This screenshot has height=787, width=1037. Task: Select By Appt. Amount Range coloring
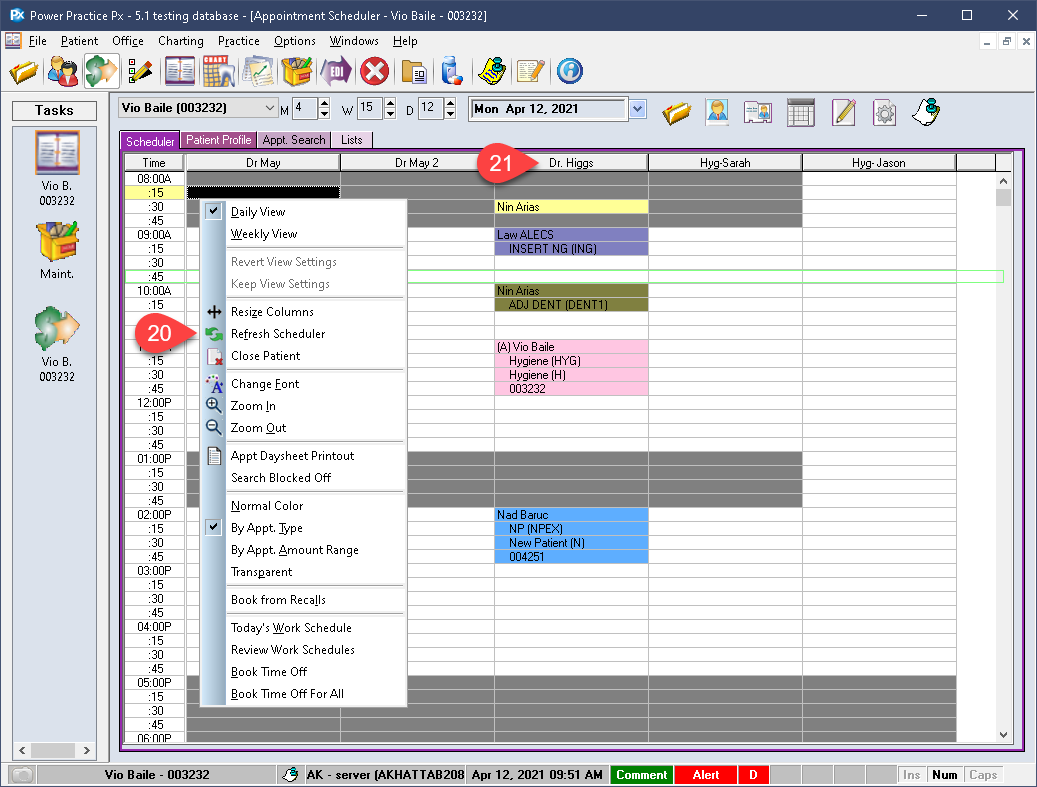point(294,550)
